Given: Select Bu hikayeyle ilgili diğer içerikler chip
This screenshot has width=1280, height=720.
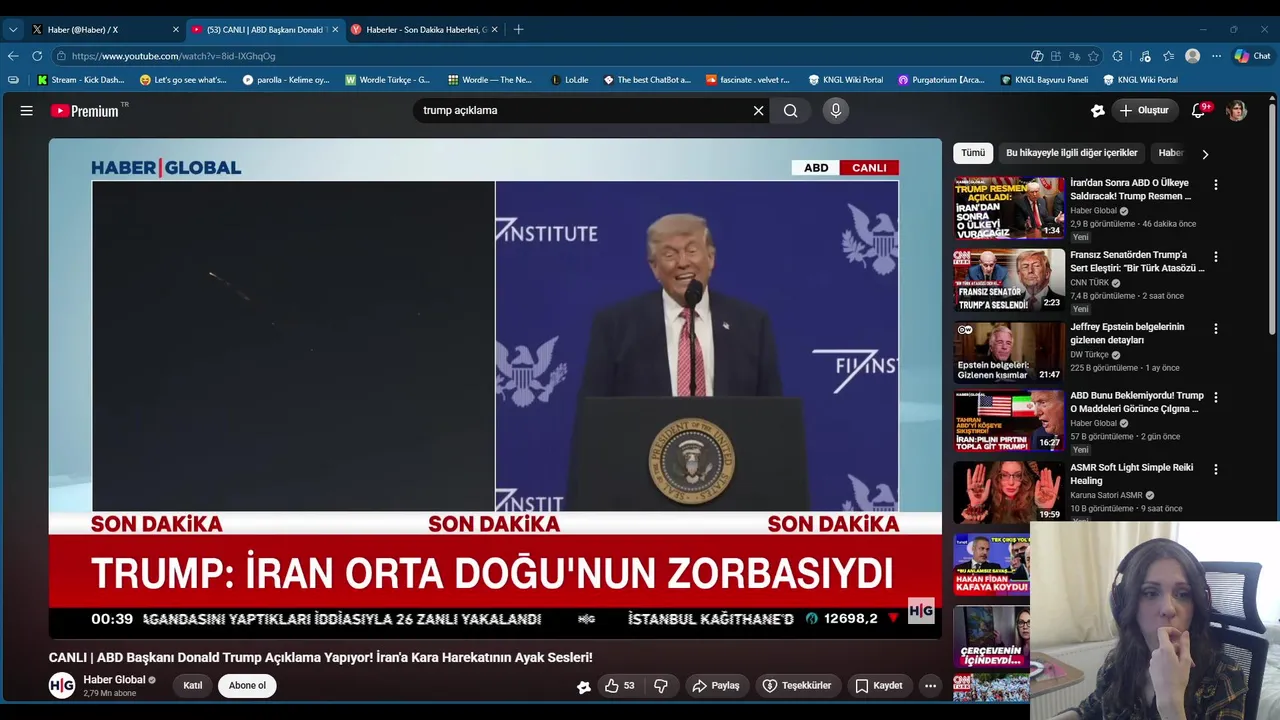Looking at the screenshot, I should tap(1072, 153).
